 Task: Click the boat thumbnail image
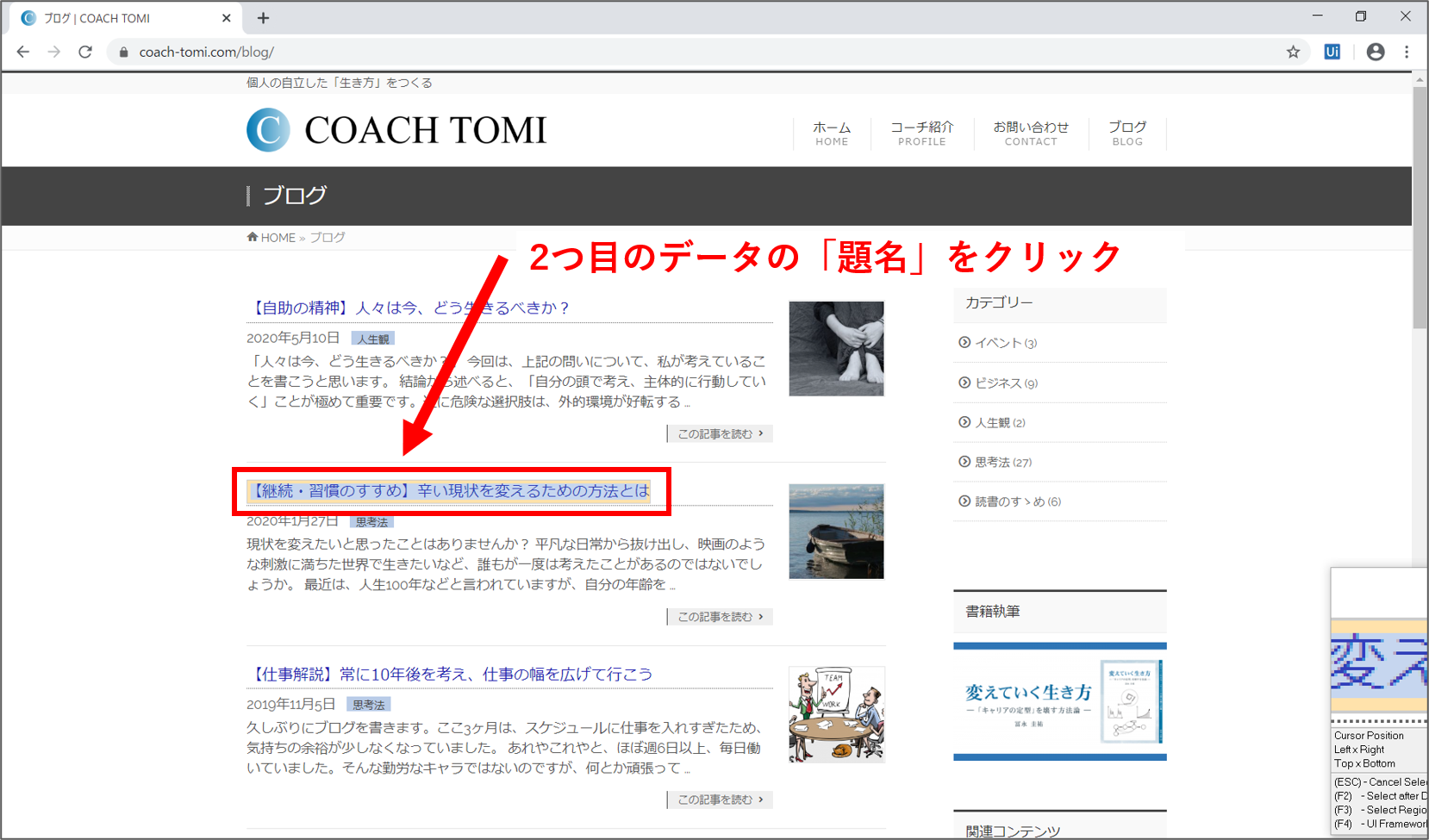click(x=836, y=531)
